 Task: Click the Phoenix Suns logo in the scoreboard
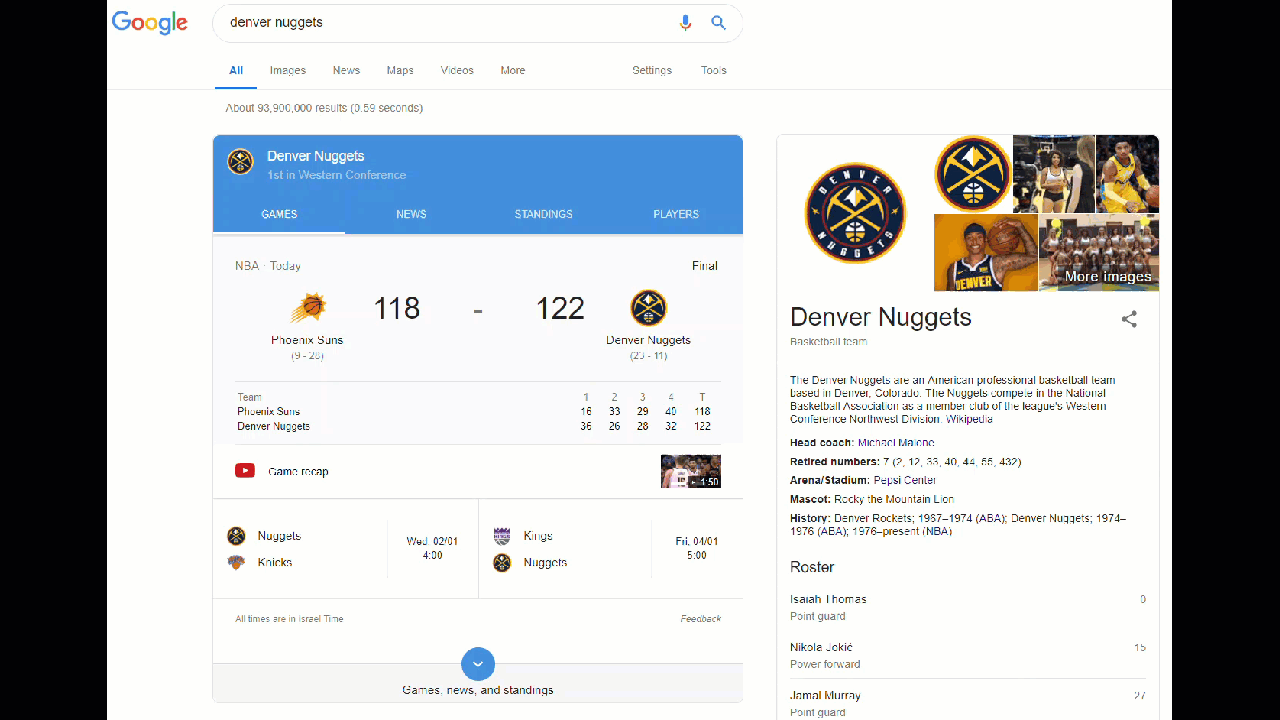(x=308, y=308)
